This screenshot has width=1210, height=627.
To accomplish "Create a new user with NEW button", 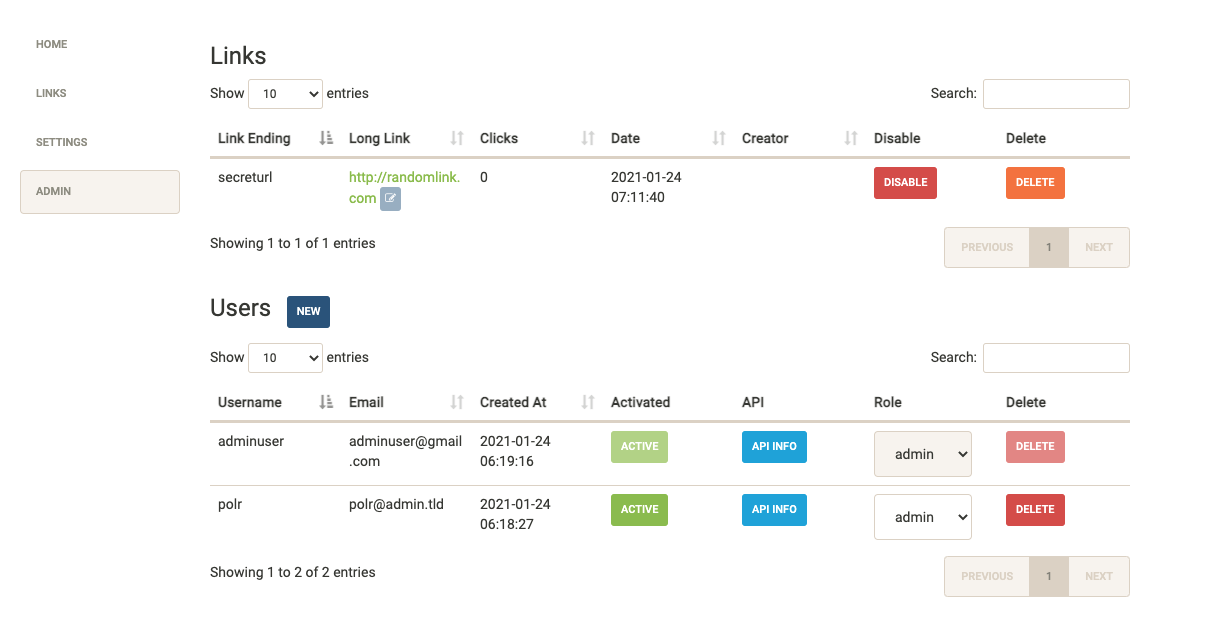I will 308,311.
